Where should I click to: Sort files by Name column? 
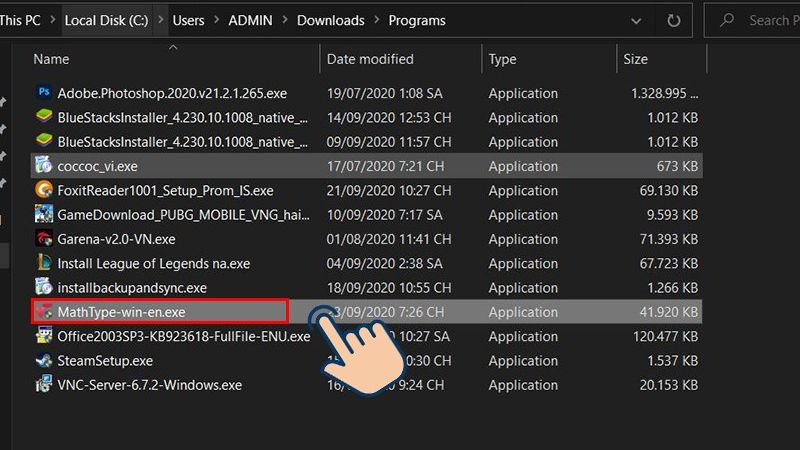click(52, 60)
